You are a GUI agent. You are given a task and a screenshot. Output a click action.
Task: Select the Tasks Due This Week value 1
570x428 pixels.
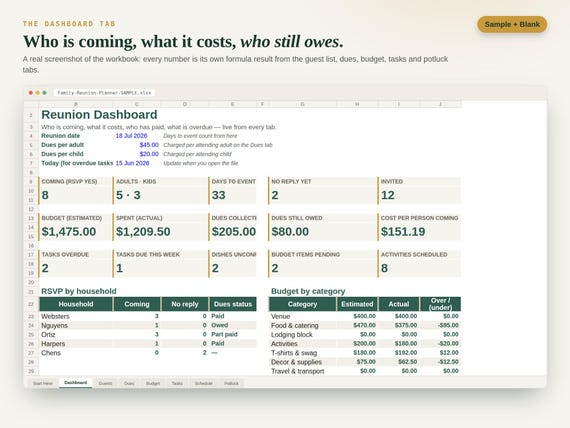[119, 268]
